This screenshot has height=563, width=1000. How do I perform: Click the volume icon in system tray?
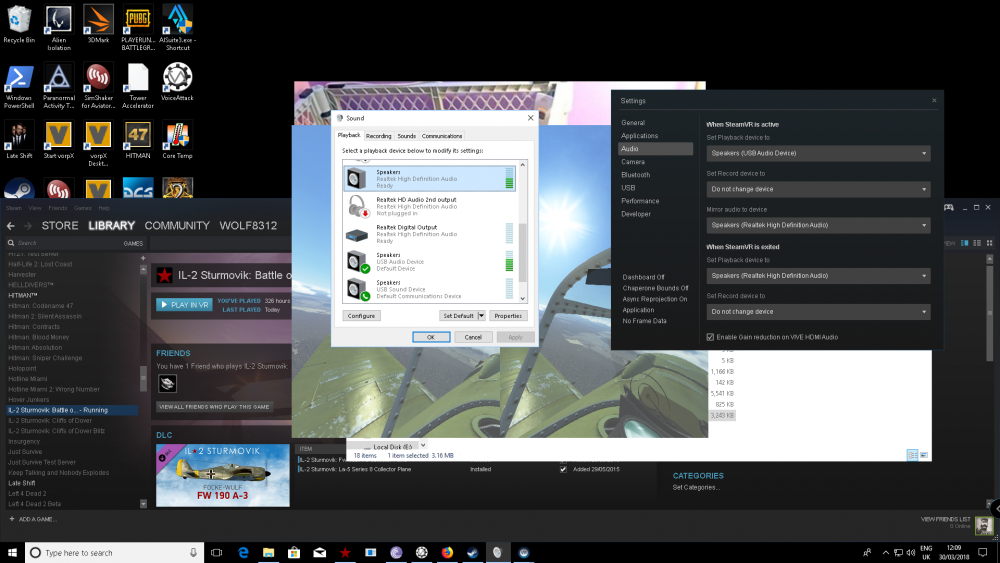click(911, 552)
